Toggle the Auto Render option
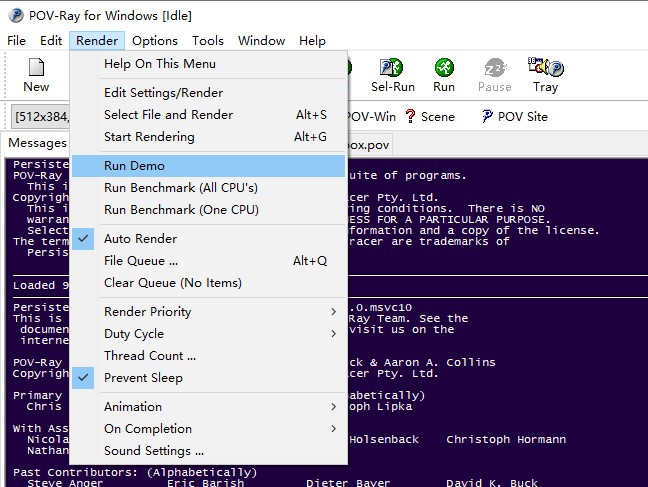The height and width of the screenshot is (487, 648). pyautogui.click(x=140, y=239)
